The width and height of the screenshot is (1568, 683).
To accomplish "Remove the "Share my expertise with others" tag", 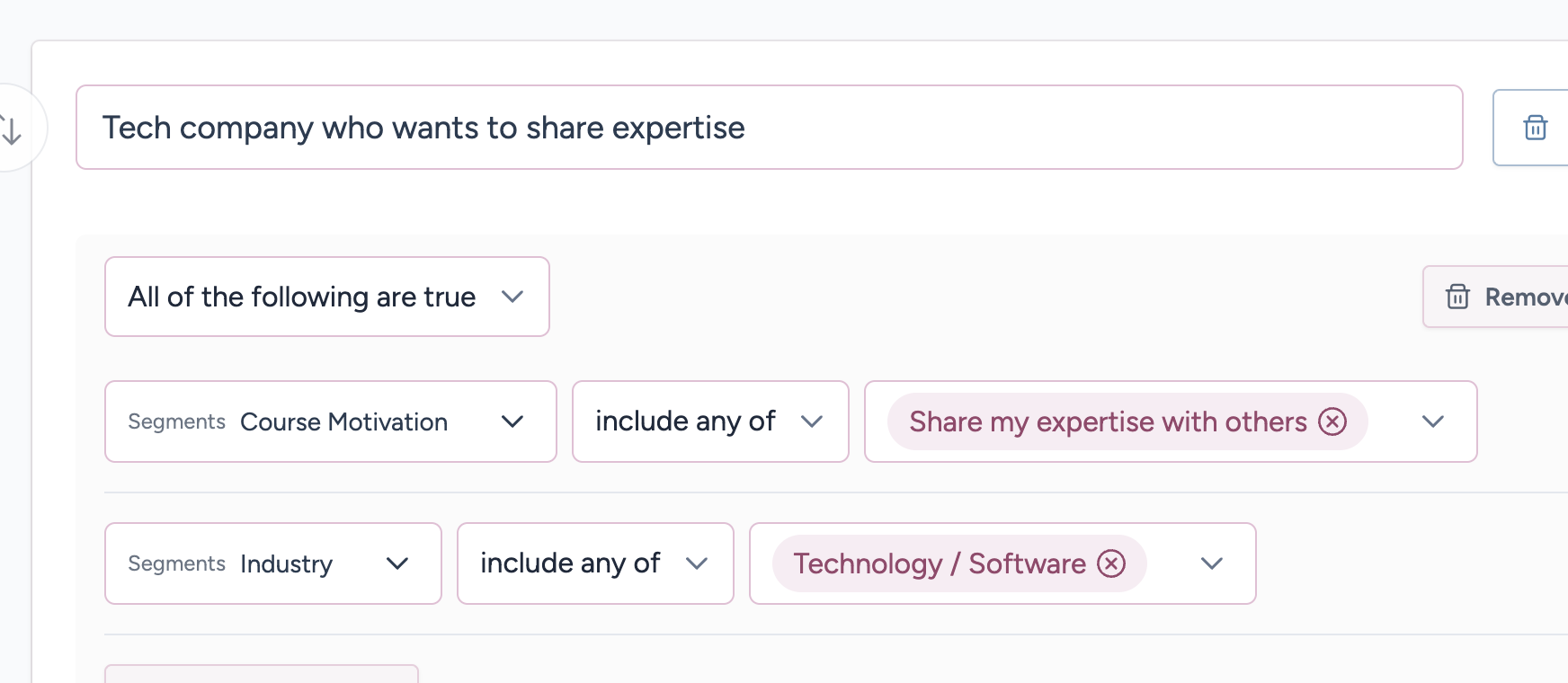I will [x=1332, y=421].
